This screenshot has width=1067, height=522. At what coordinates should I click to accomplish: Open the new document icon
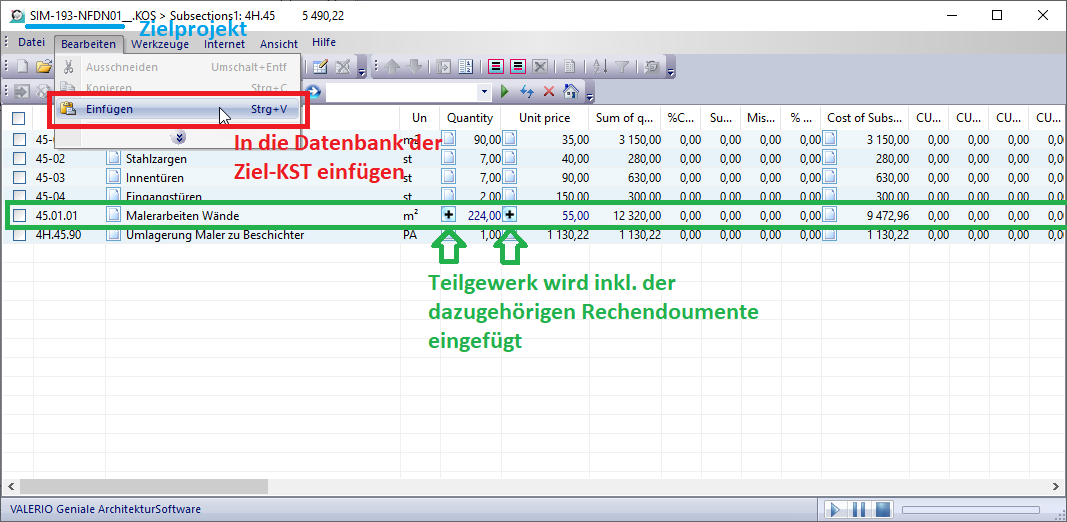(x=22, y=67)
